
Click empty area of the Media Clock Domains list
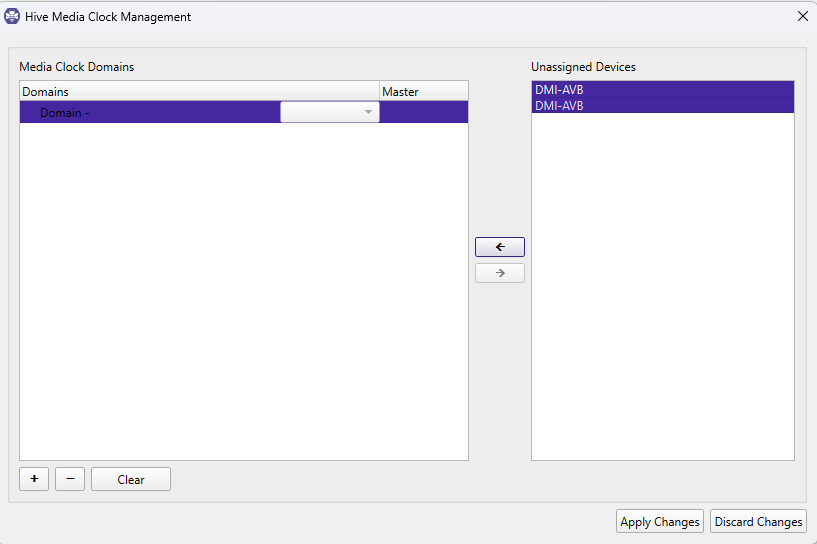tap(243, 300)
